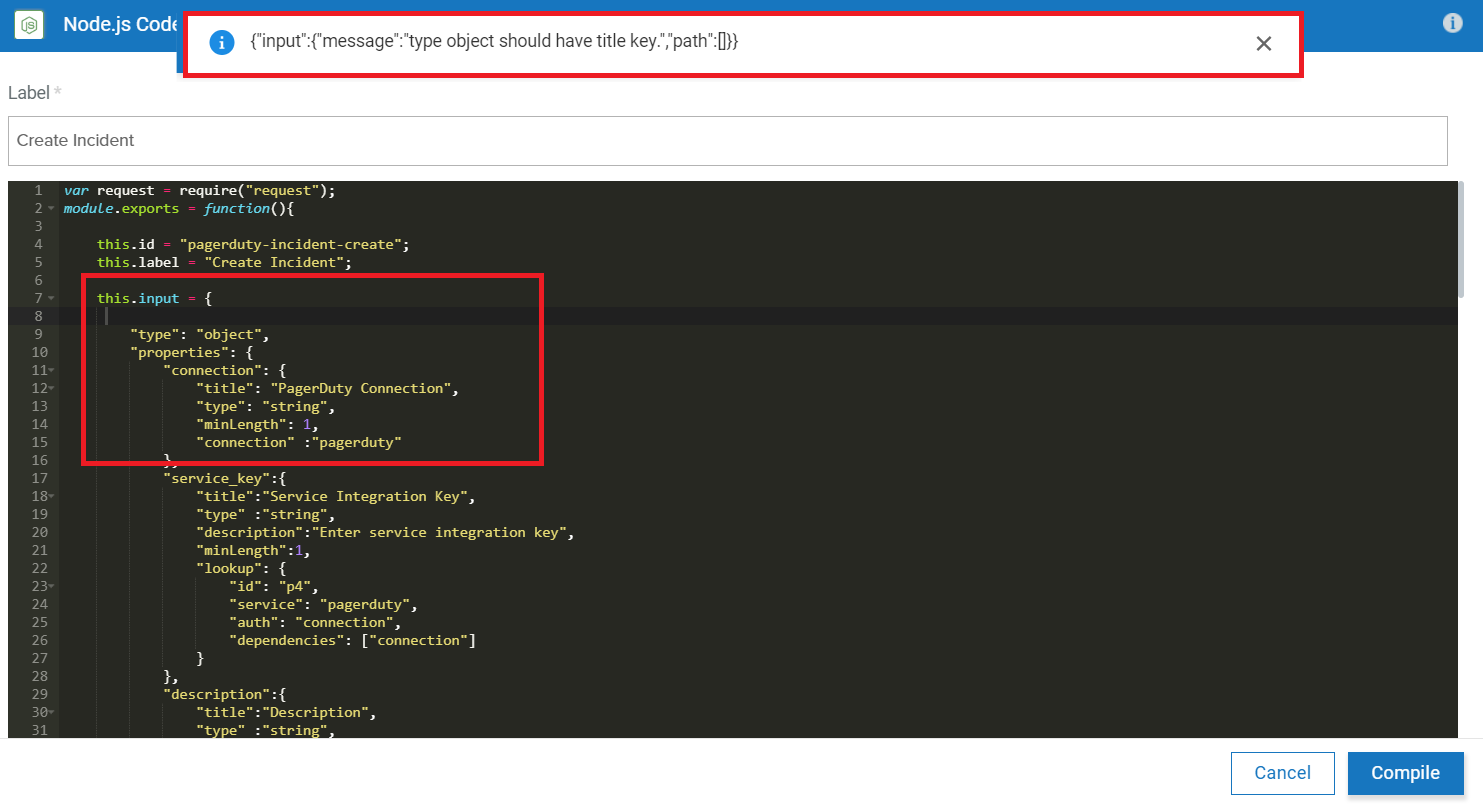1483x805 pixels.
Task: Click "Create Incident" string on line 5
Action: (x=274, y=262)
